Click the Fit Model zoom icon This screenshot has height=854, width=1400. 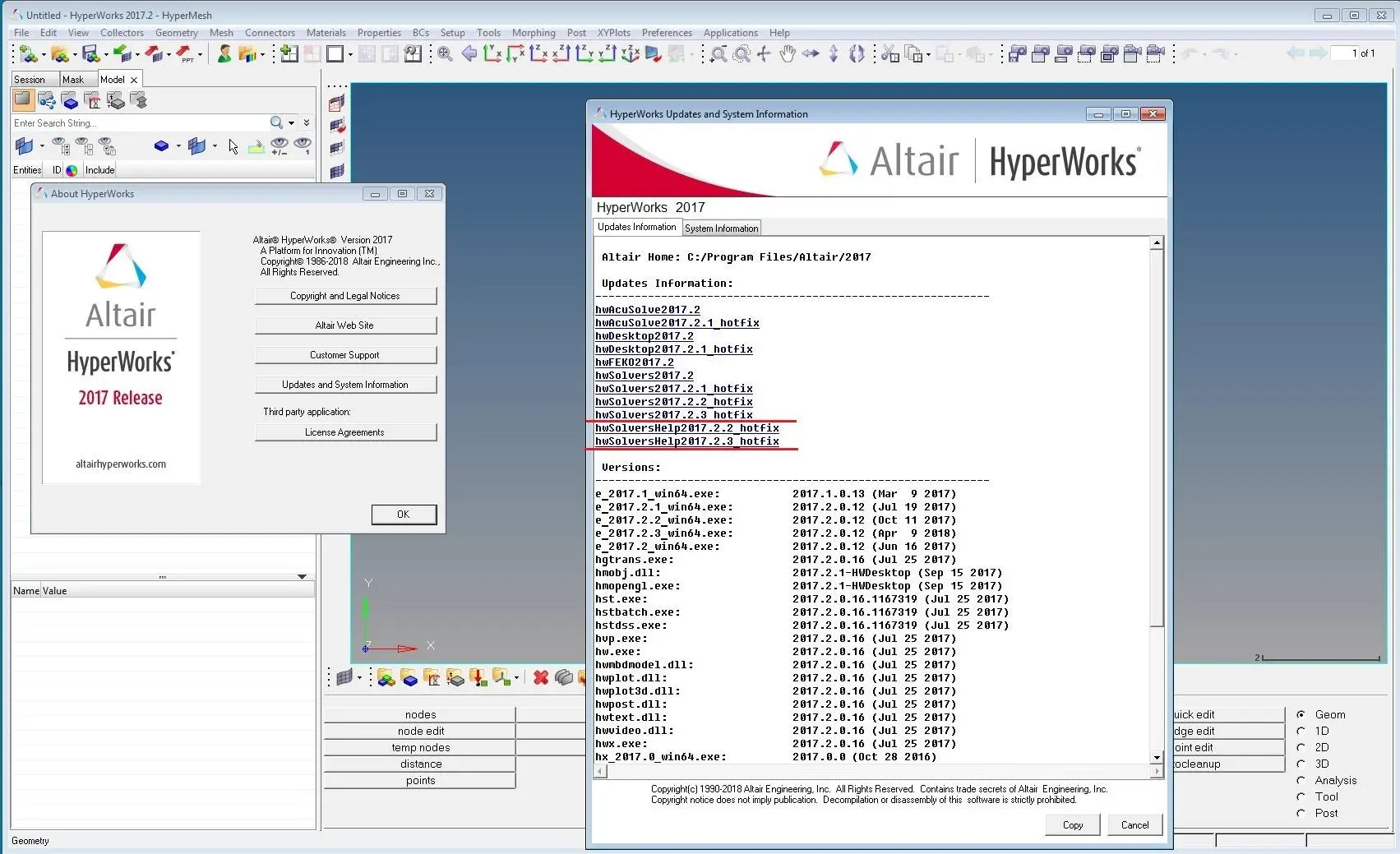tap(445, 54)
